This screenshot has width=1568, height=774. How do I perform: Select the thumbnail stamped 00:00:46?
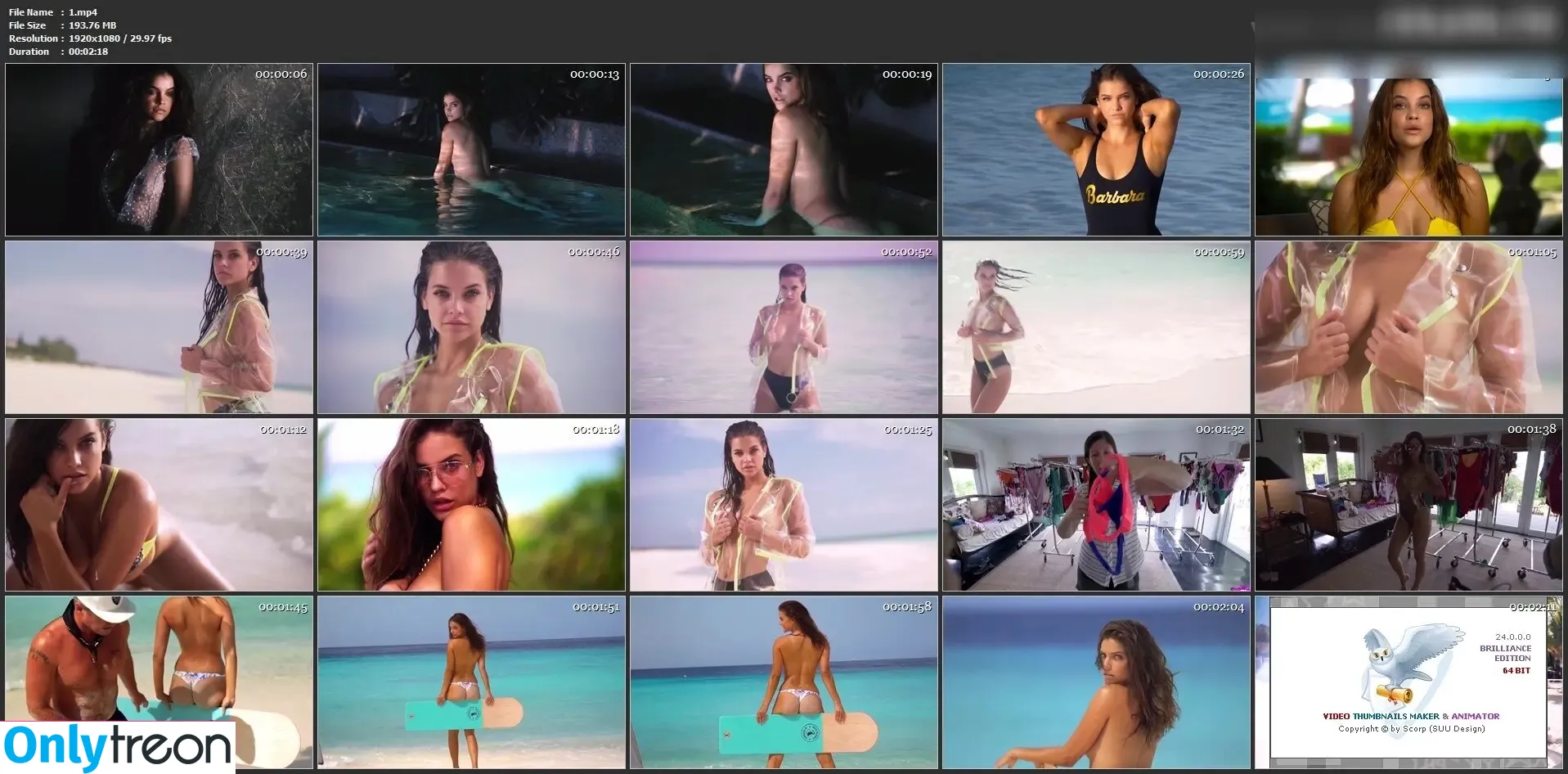click(x=471, y=327)
